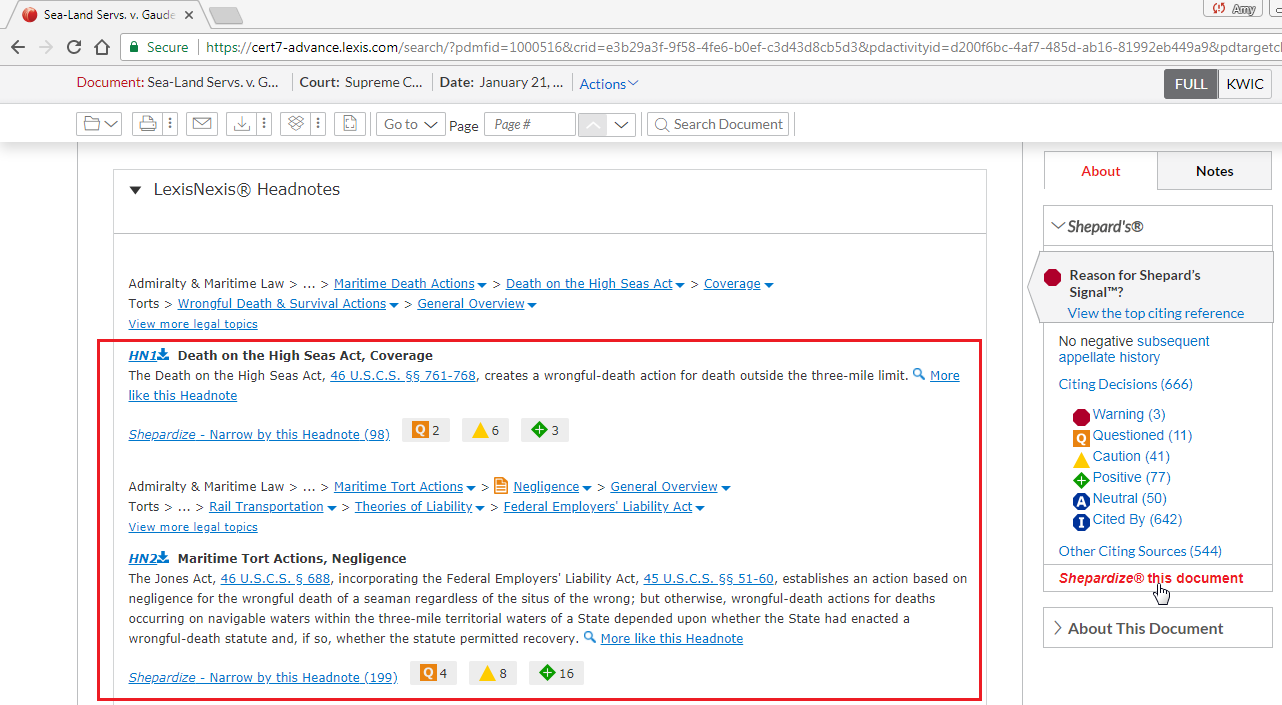Image resolution: width=1282 pixels, height=705 pixels.
Task: Open Cited By (642) citing decisions
Action: click(1137, 519)
